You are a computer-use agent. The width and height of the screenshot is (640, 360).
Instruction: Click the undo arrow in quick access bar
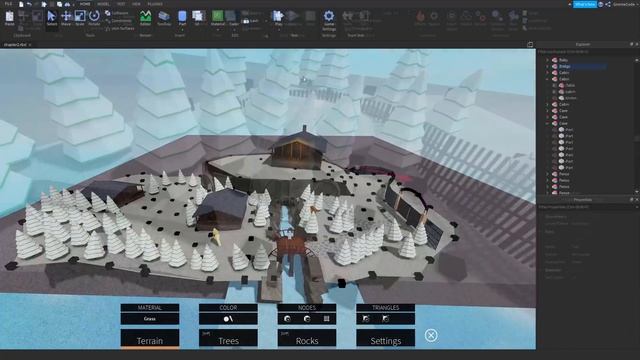[x=29, y=4]
